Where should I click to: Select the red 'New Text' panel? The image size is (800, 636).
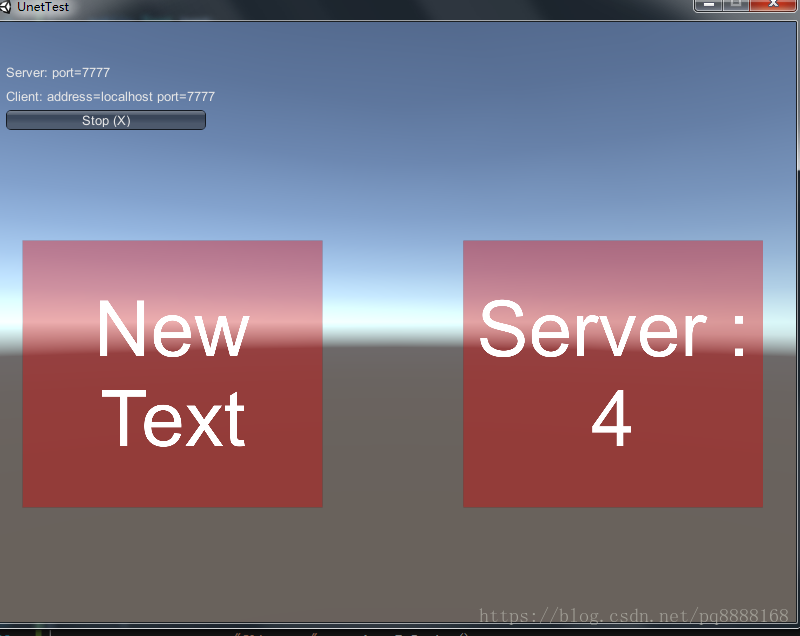172,374
